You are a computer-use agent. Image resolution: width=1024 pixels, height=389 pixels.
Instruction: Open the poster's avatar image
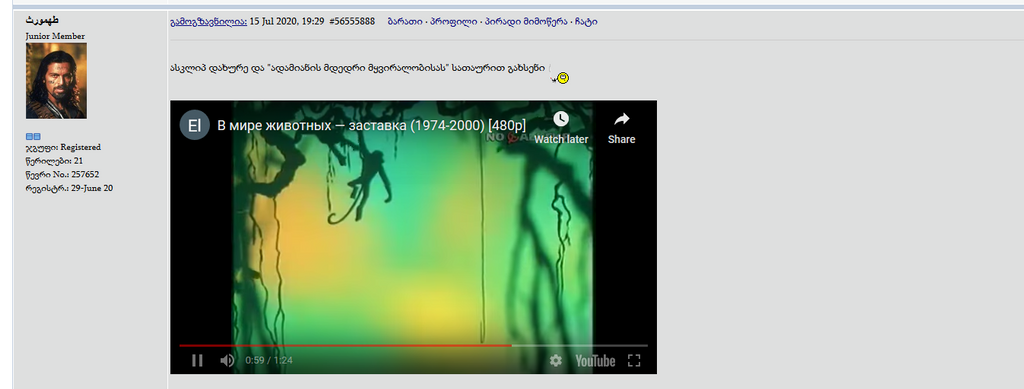point(56,81)
